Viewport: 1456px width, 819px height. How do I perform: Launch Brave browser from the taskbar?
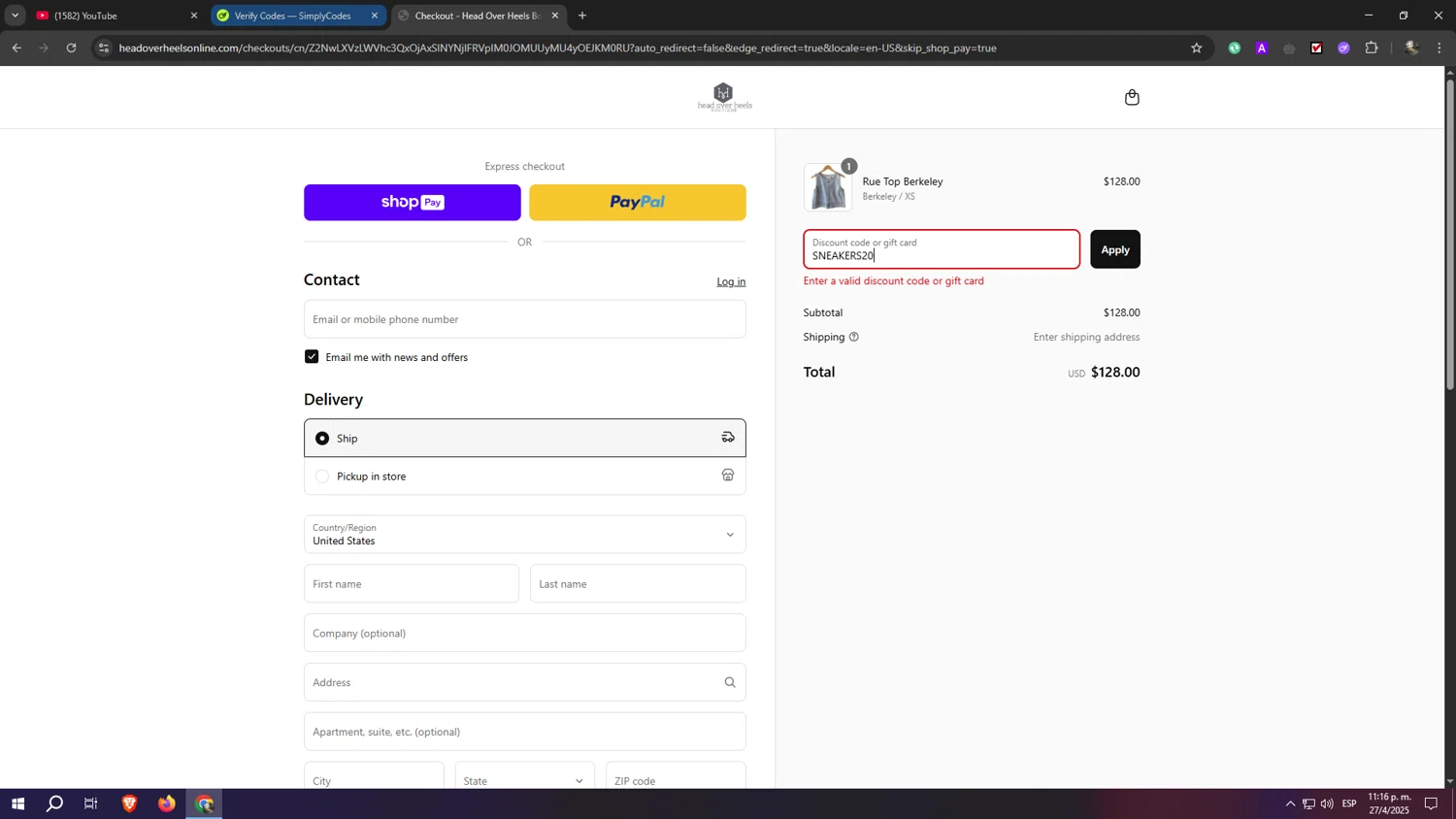click(129, 803)
